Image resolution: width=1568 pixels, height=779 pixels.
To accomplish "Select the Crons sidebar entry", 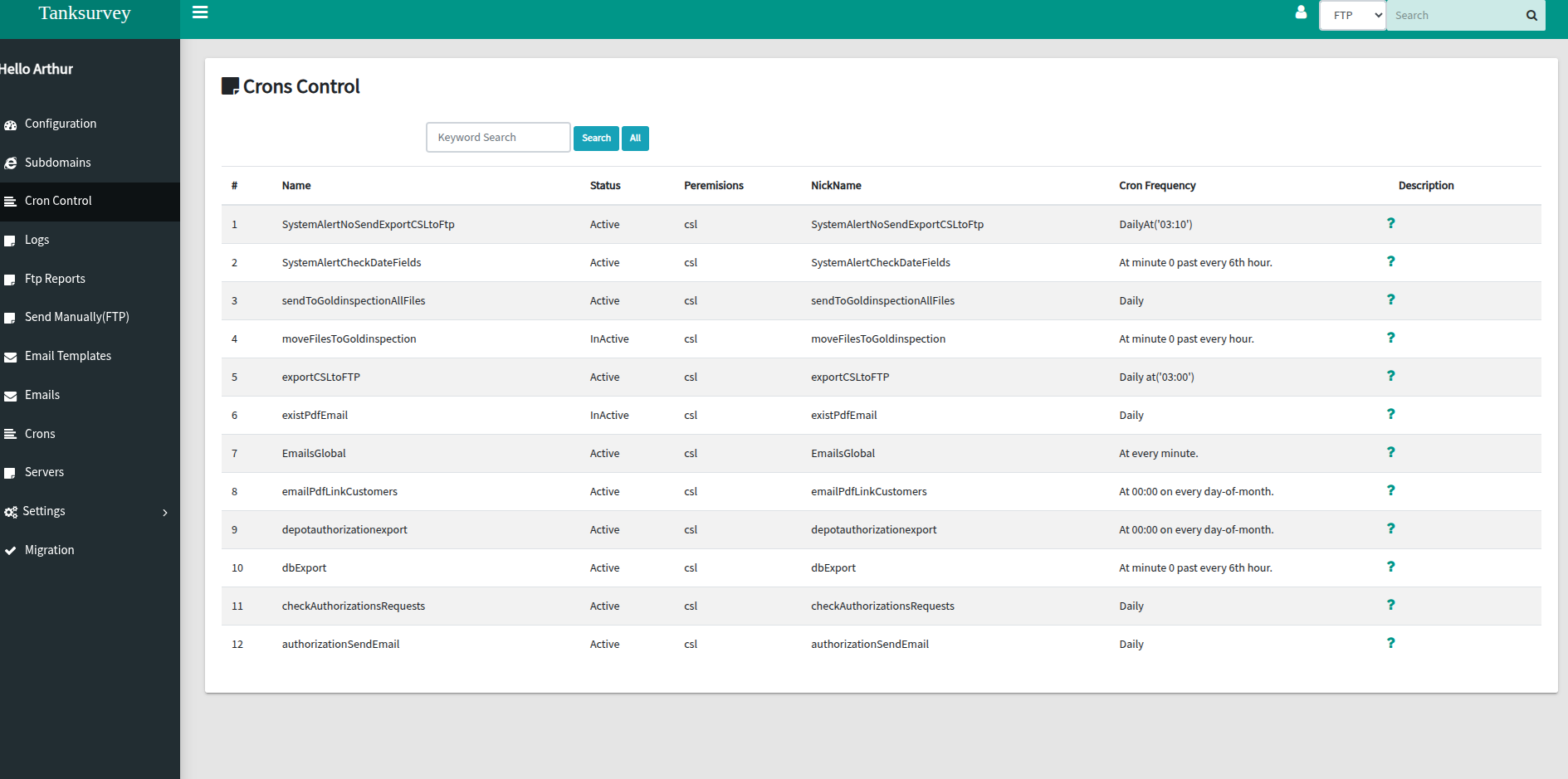I will (x=42, y=433).
